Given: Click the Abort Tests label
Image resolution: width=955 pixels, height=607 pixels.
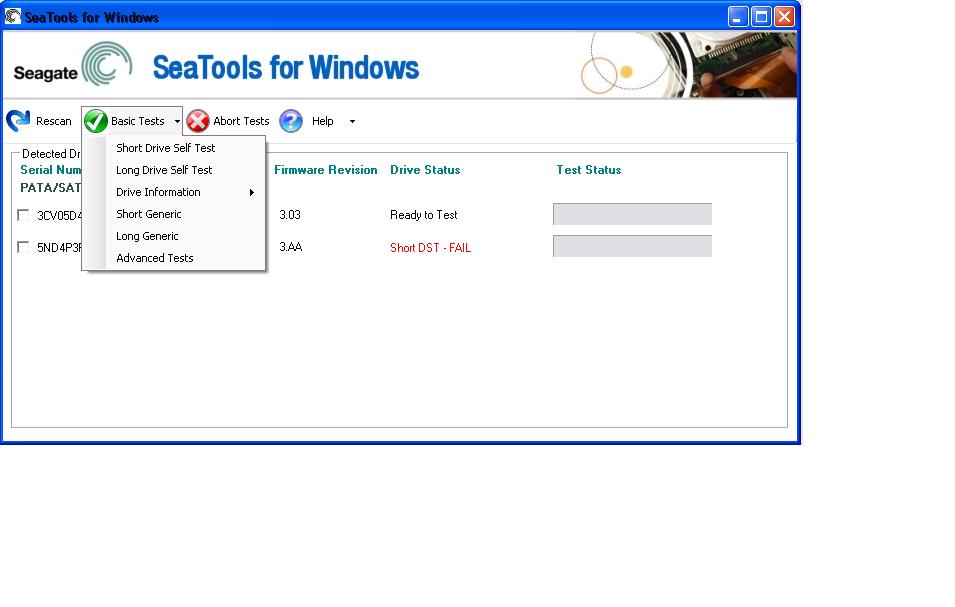Looking at the screenshot, I should click(241, 121).
